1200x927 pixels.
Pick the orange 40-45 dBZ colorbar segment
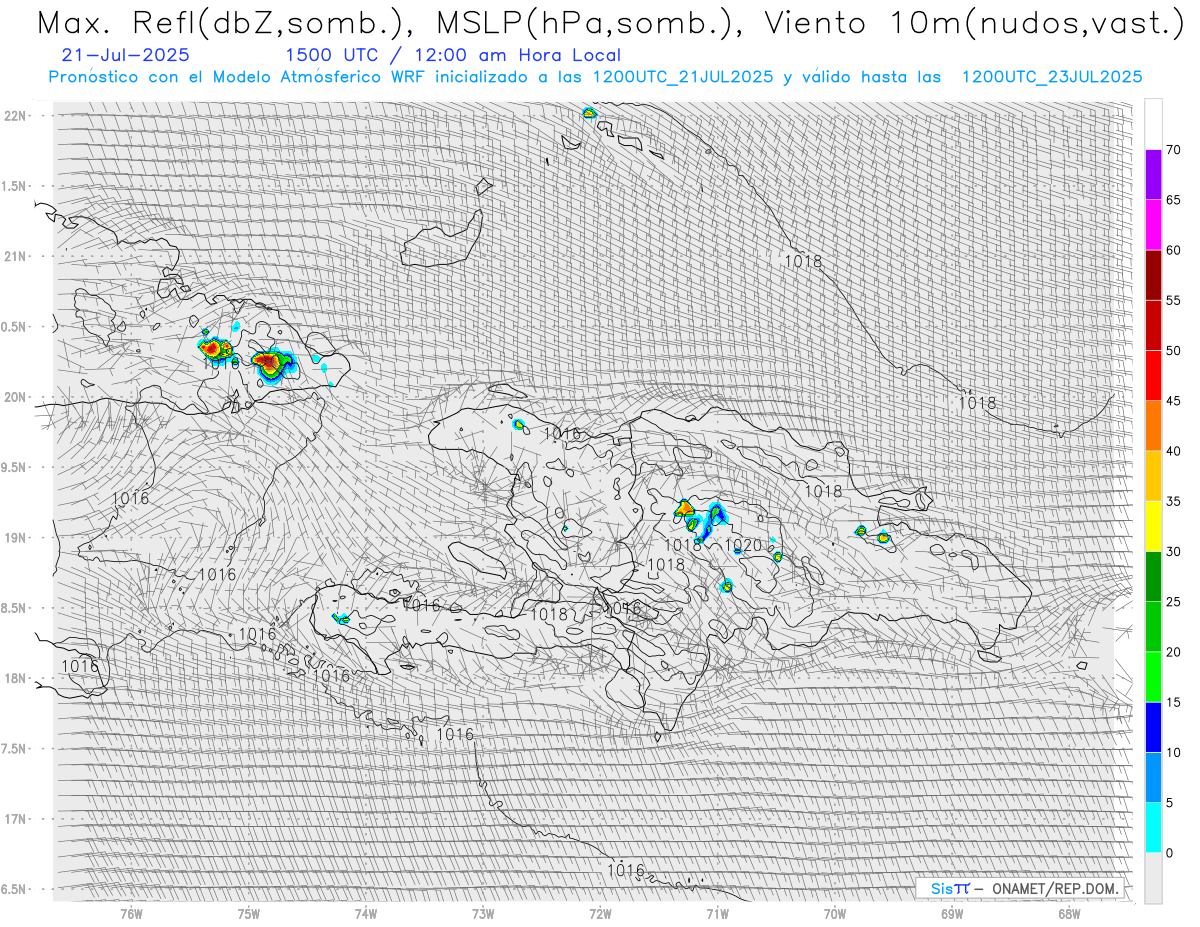[x=1153, y=426]
